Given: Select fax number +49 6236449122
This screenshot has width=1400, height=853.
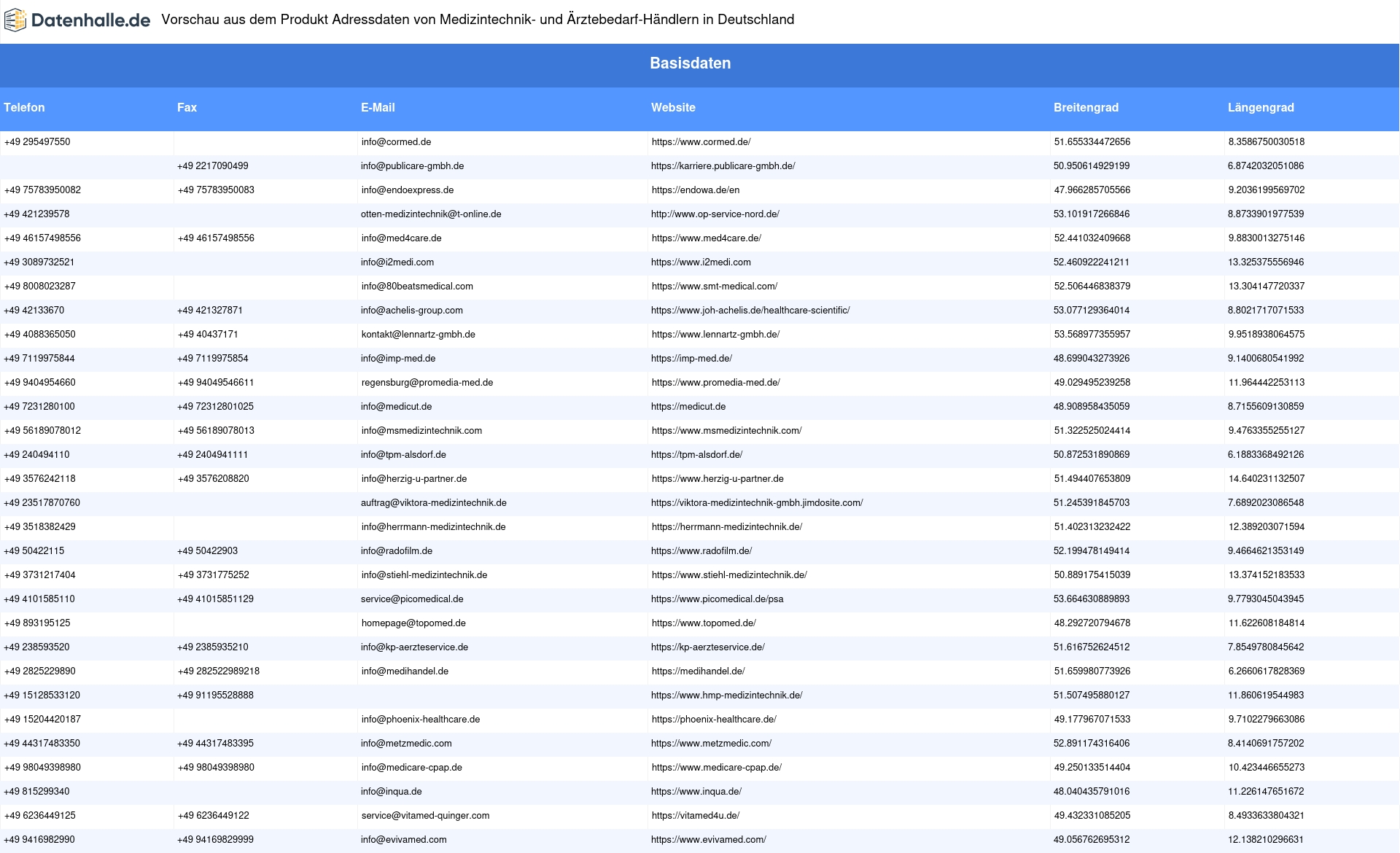Looking at the screenshot, I should pos(213,816).
